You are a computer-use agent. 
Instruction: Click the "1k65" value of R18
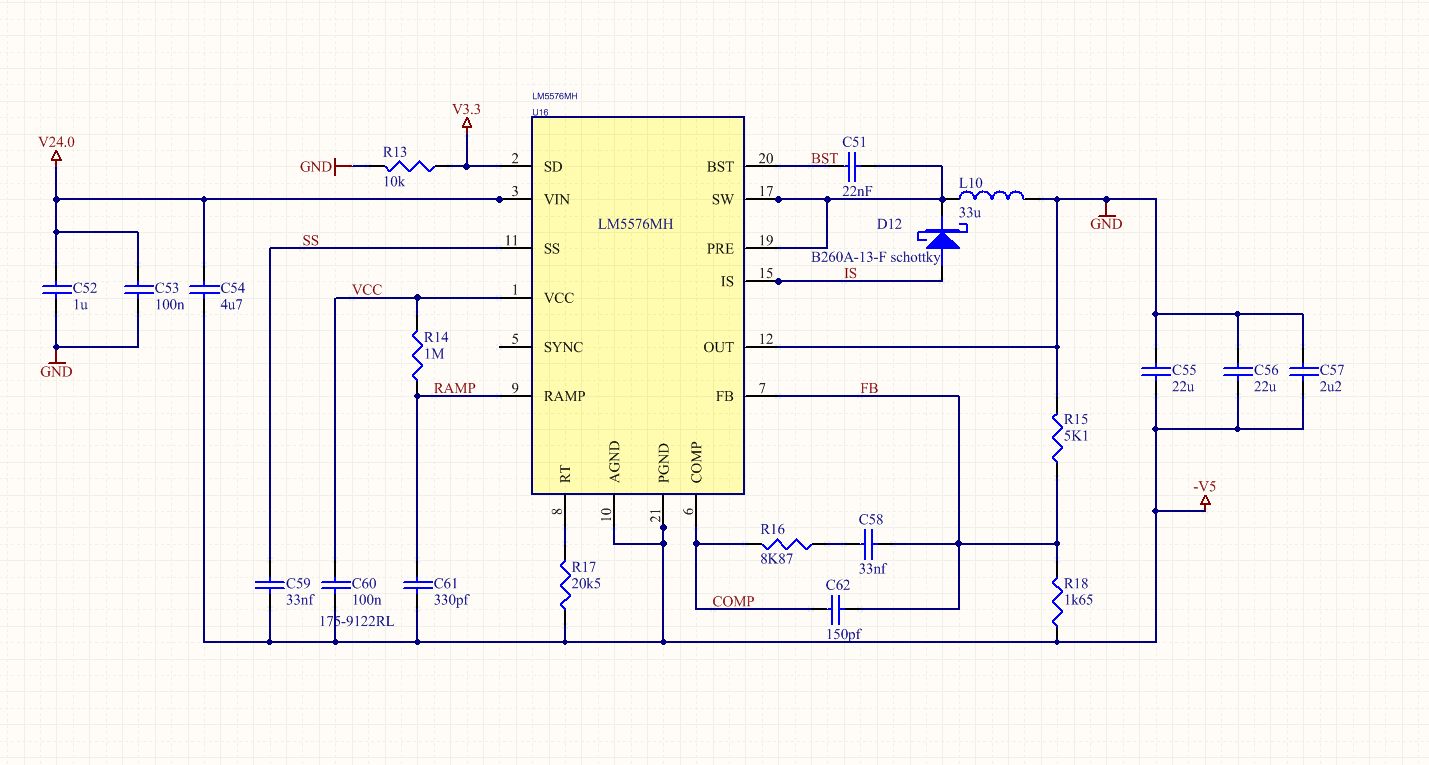pos(1079,599)
